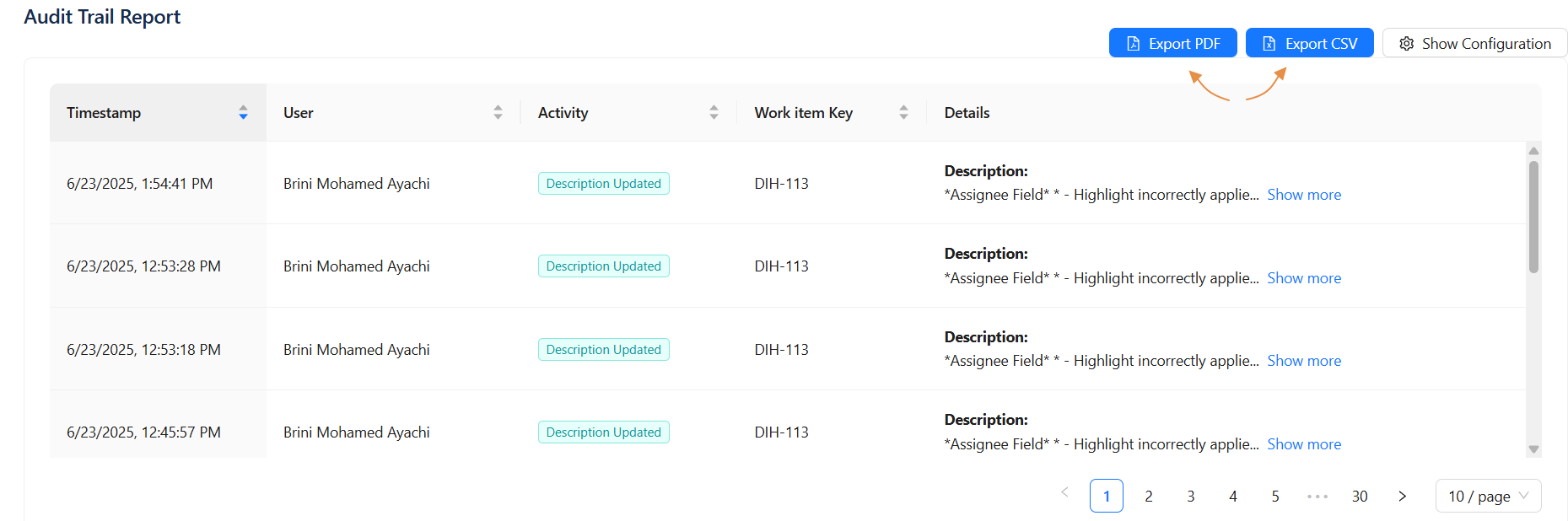The height and width of the screenshot is (521, 1568).
Task: Click Description Updated tag in first row
Action: 603,184
